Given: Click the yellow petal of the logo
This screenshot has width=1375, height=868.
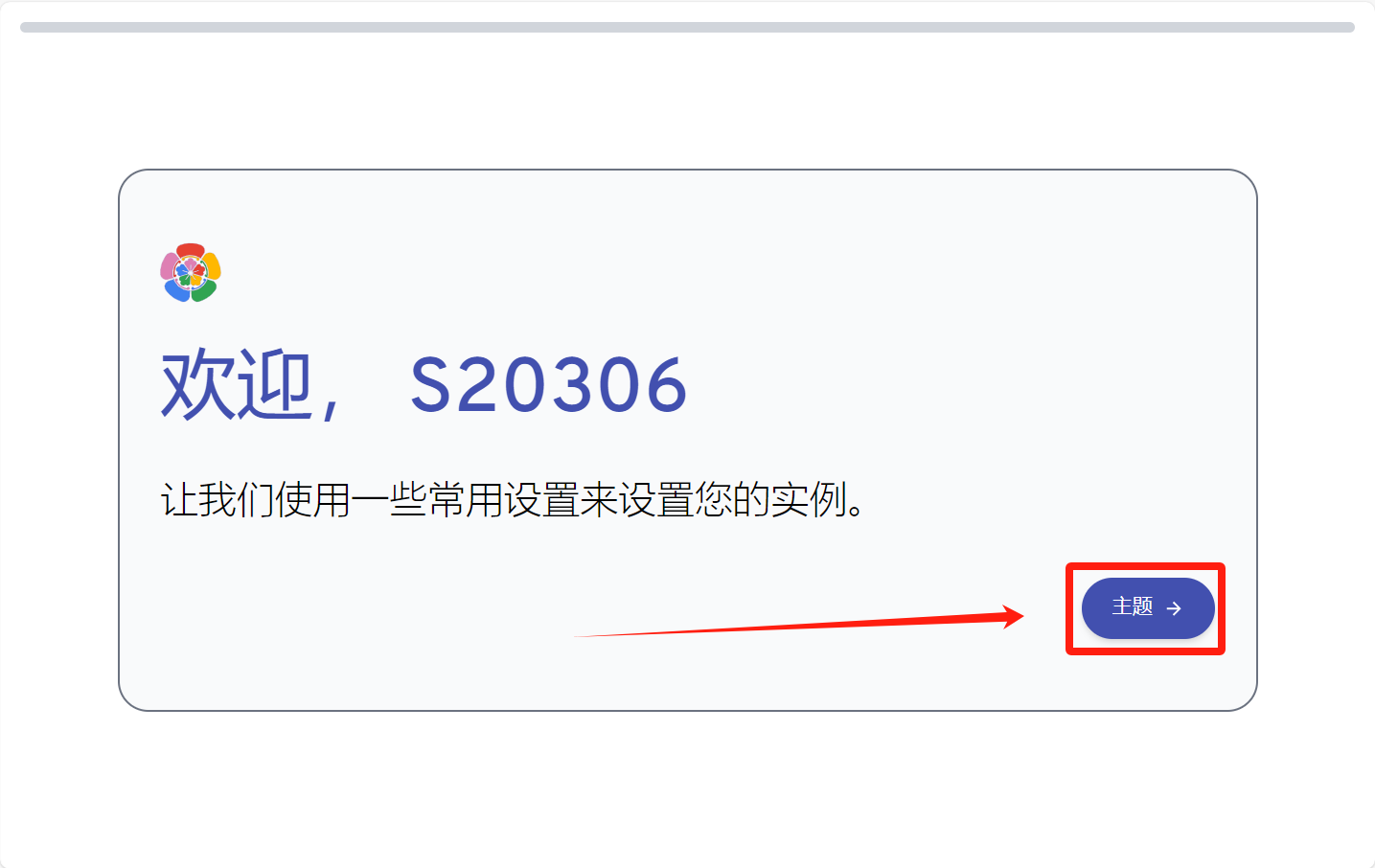Looking at the screenshot, I should coord(213,265).
